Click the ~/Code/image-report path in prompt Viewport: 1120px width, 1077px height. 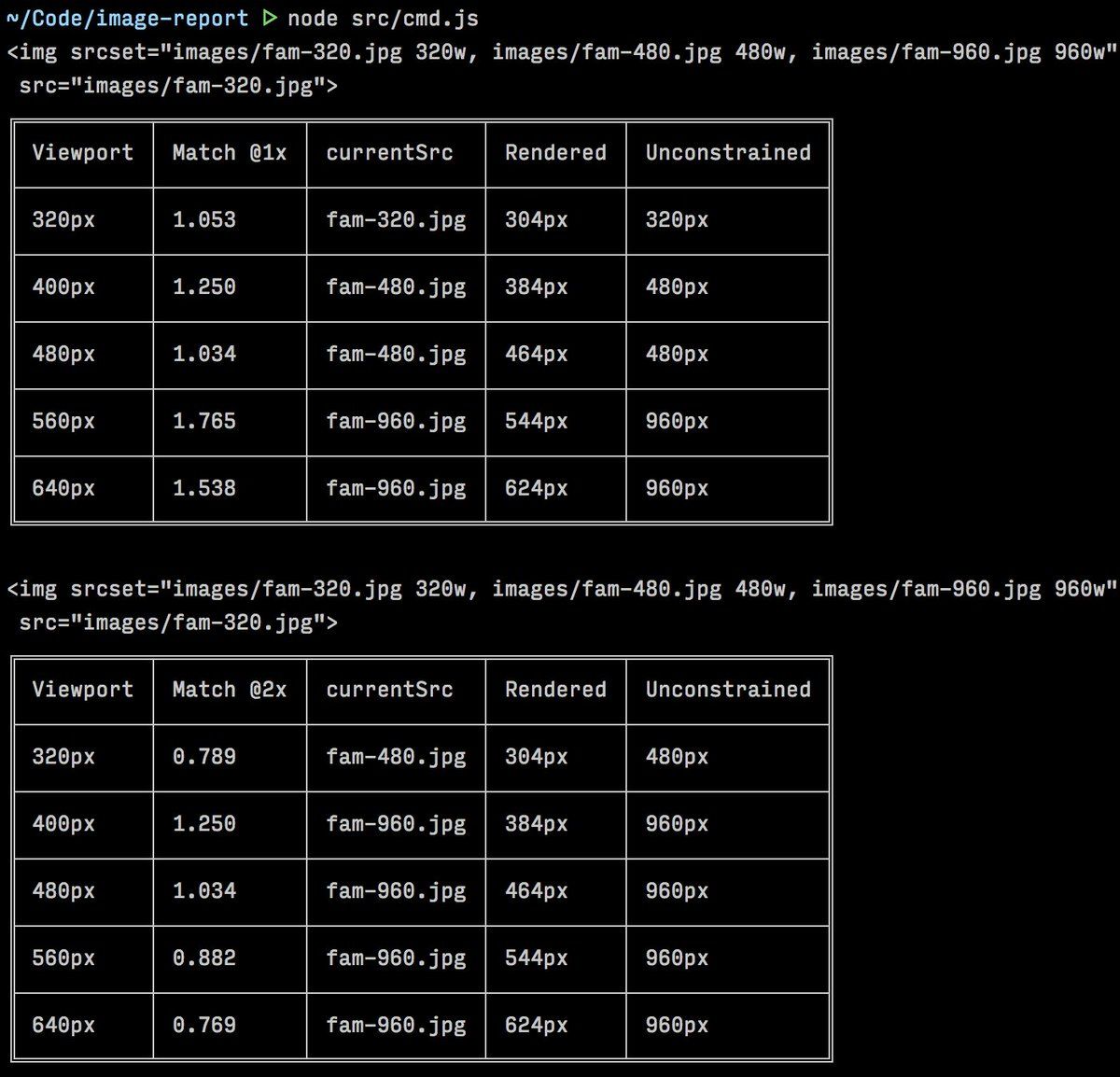click(x=128, y=18)
